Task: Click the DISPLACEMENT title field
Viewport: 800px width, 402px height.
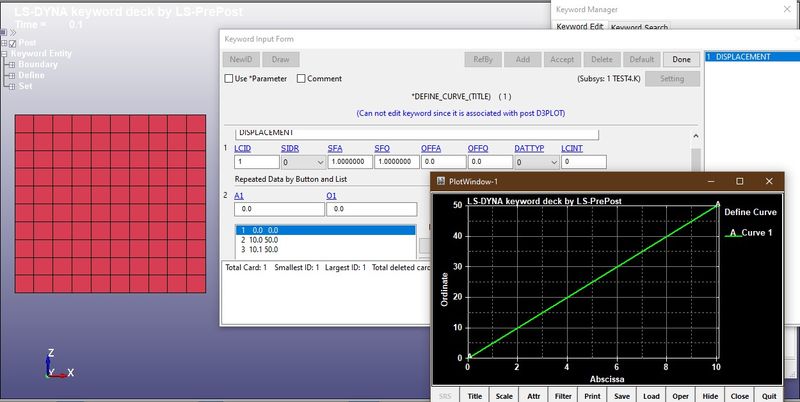Action: click(417, 134)
